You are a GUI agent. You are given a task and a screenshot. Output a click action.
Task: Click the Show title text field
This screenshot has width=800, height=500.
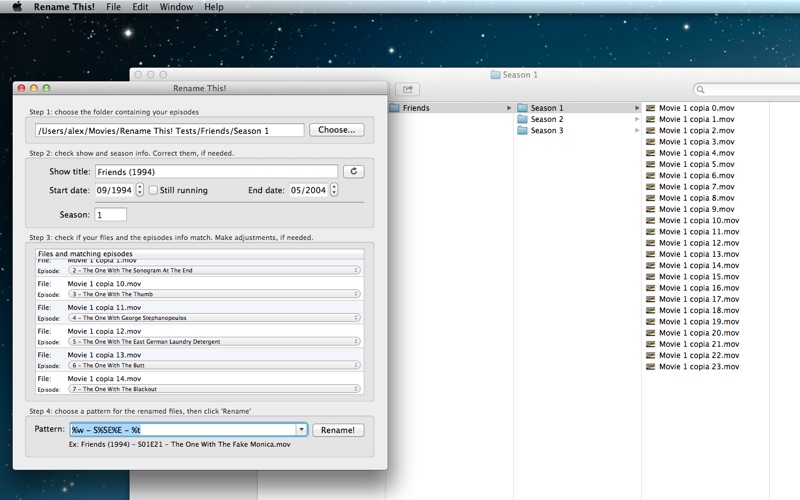click(x=216, y=172)
